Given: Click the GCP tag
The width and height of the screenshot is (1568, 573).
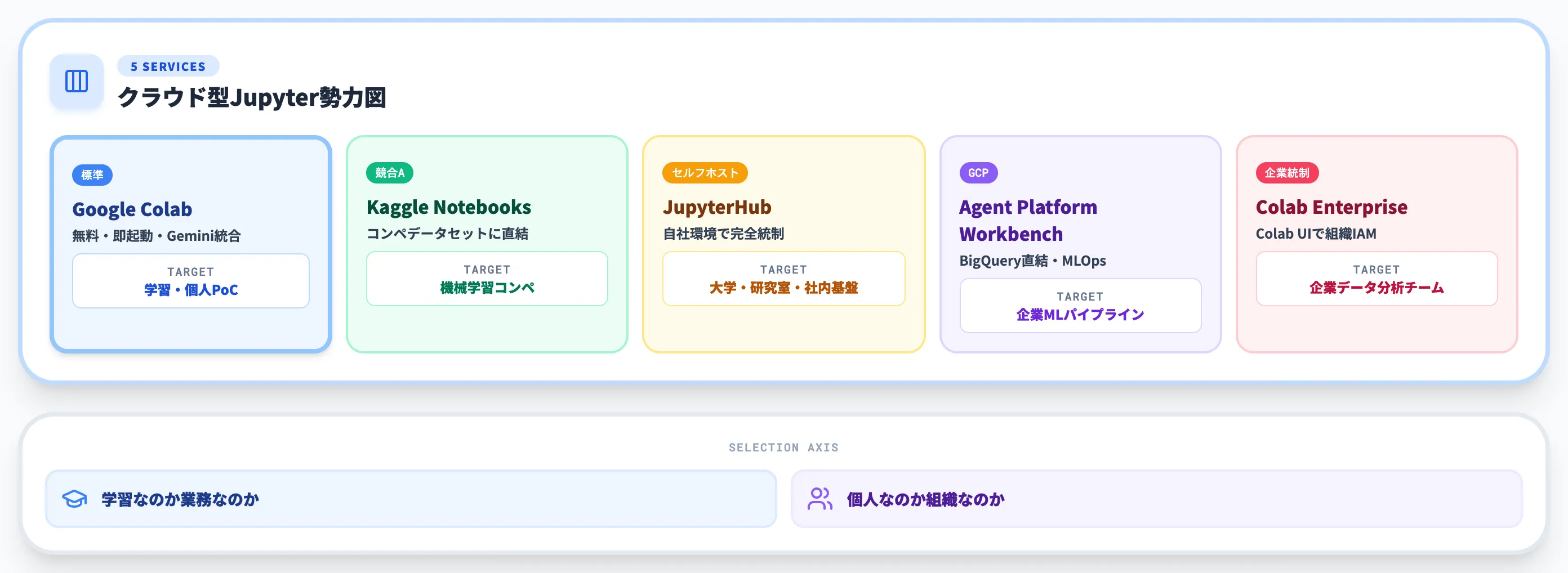Looking at the screenshot, I should coord(978,173).
